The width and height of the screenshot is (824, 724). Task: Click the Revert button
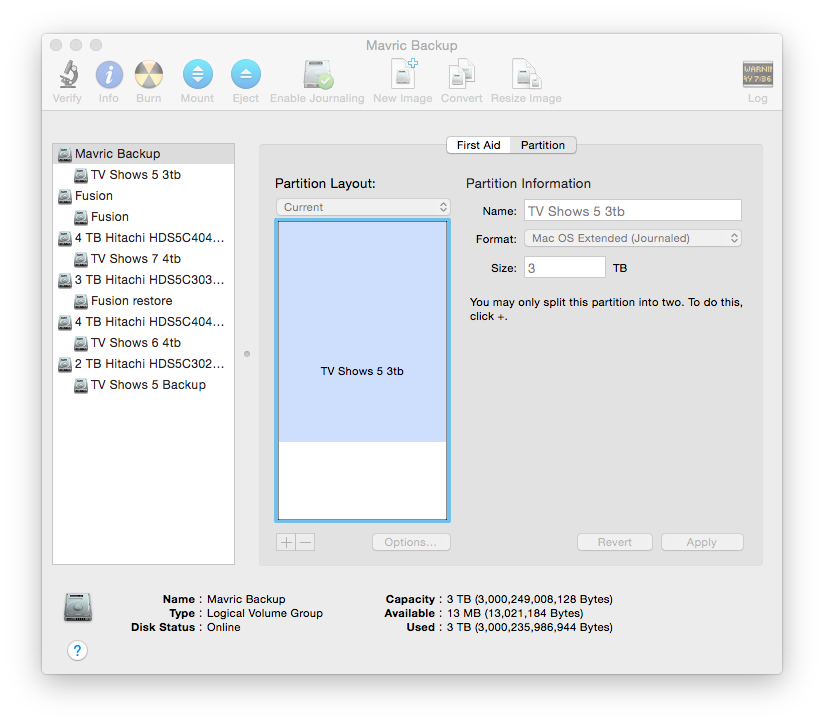point(615,542)
